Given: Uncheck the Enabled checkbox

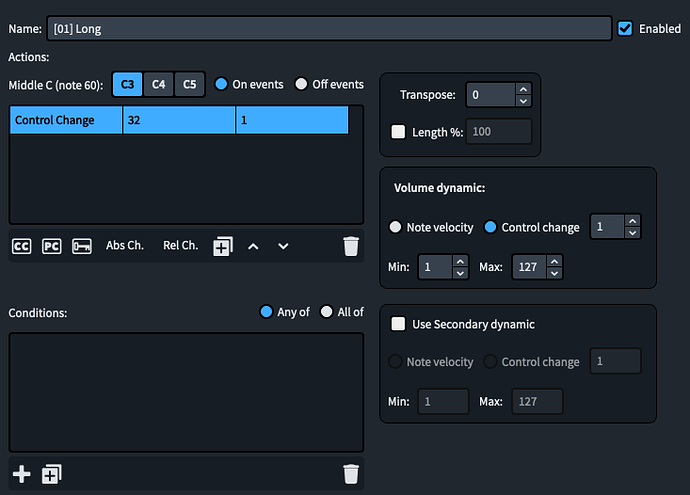Looking at the screenshot, I should [625, 29].
